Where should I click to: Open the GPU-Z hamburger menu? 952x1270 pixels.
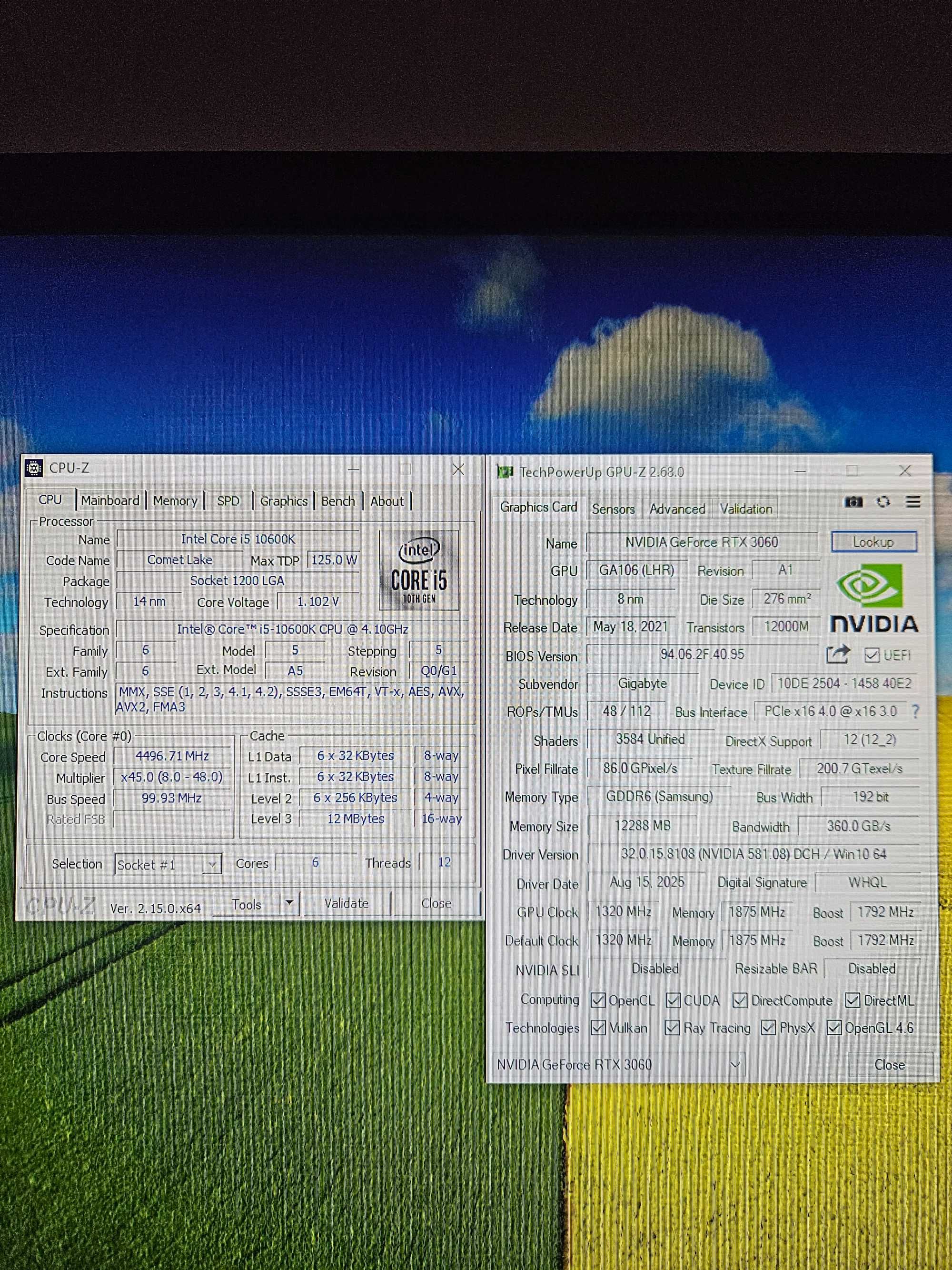point(913,502)
